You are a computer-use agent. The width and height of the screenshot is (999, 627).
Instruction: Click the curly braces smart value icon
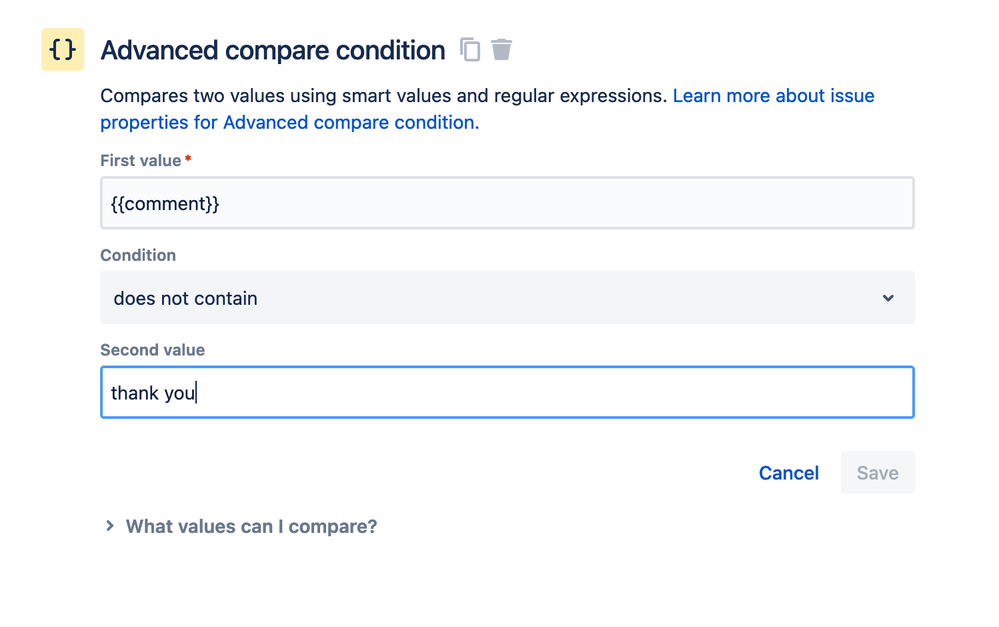point(62,50)
